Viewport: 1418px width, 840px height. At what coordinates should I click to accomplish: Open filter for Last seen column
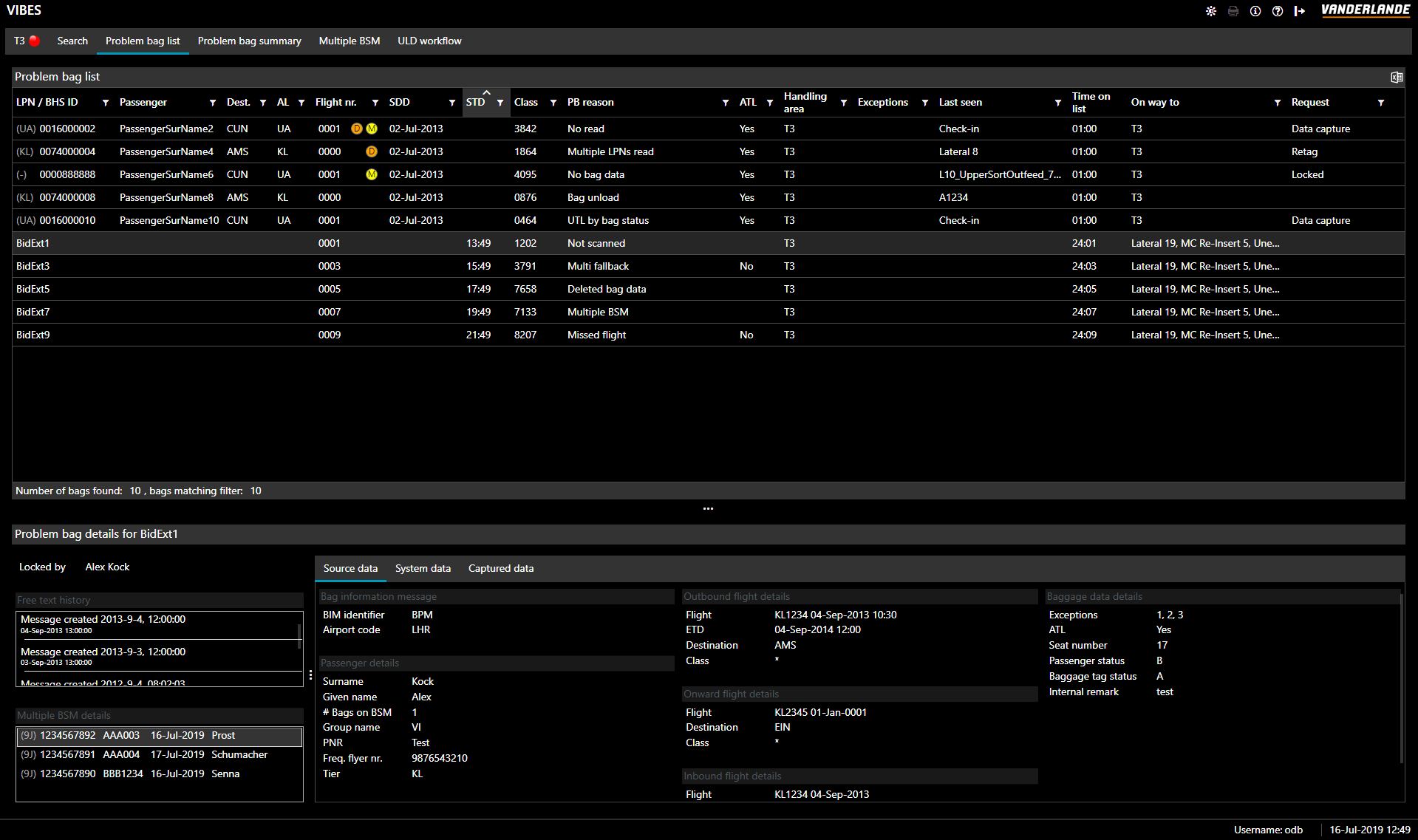tap(1058, 103)
